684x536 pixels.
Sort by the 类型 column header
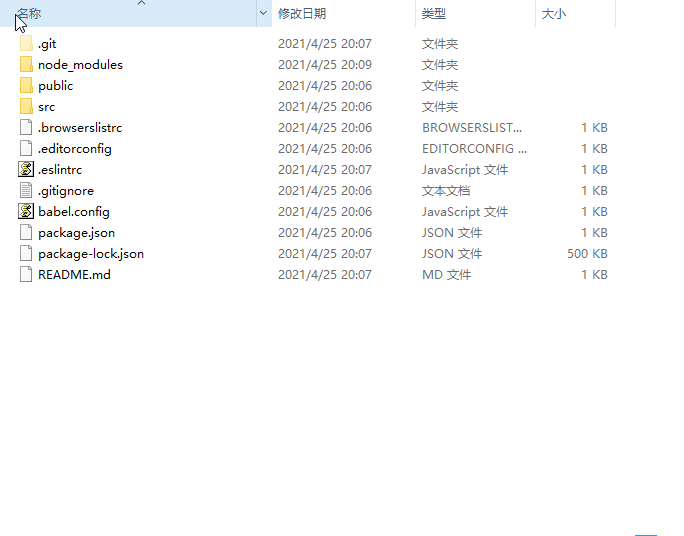pyautogui.click(x=475, y=13)
